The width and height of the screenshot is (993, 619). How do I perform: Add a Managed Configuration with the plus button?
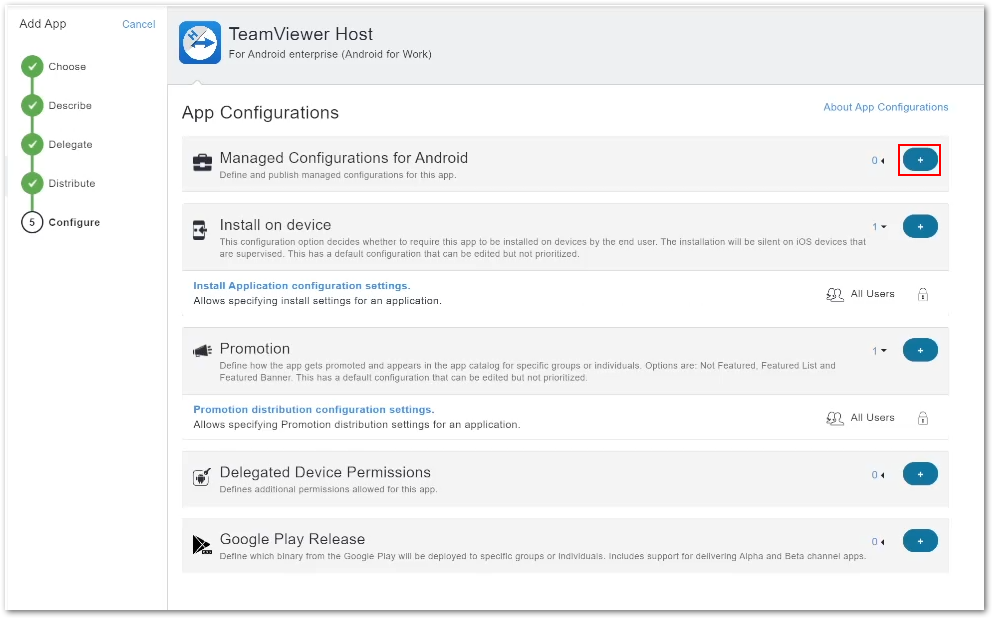pos(919,159)
